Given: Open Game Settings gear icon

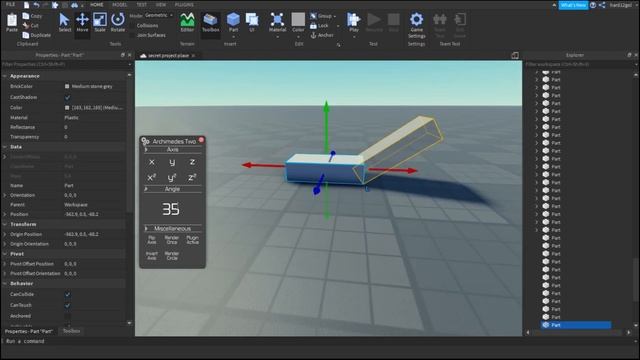Looking at the screenshot, I should [x=416, y=19].
